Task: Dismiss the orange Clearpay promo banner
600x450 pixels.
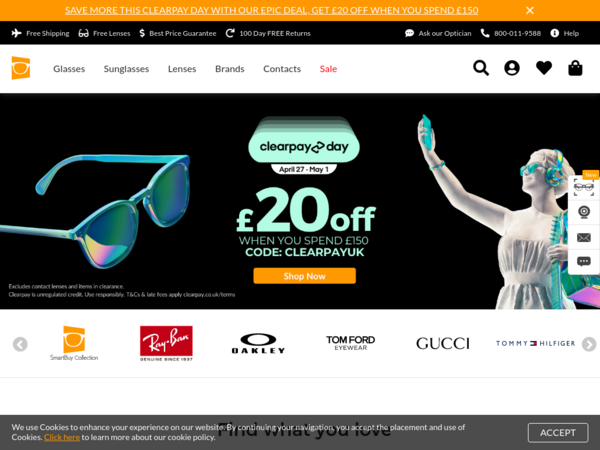Action: pyautogui.click(x=530, y=10)
